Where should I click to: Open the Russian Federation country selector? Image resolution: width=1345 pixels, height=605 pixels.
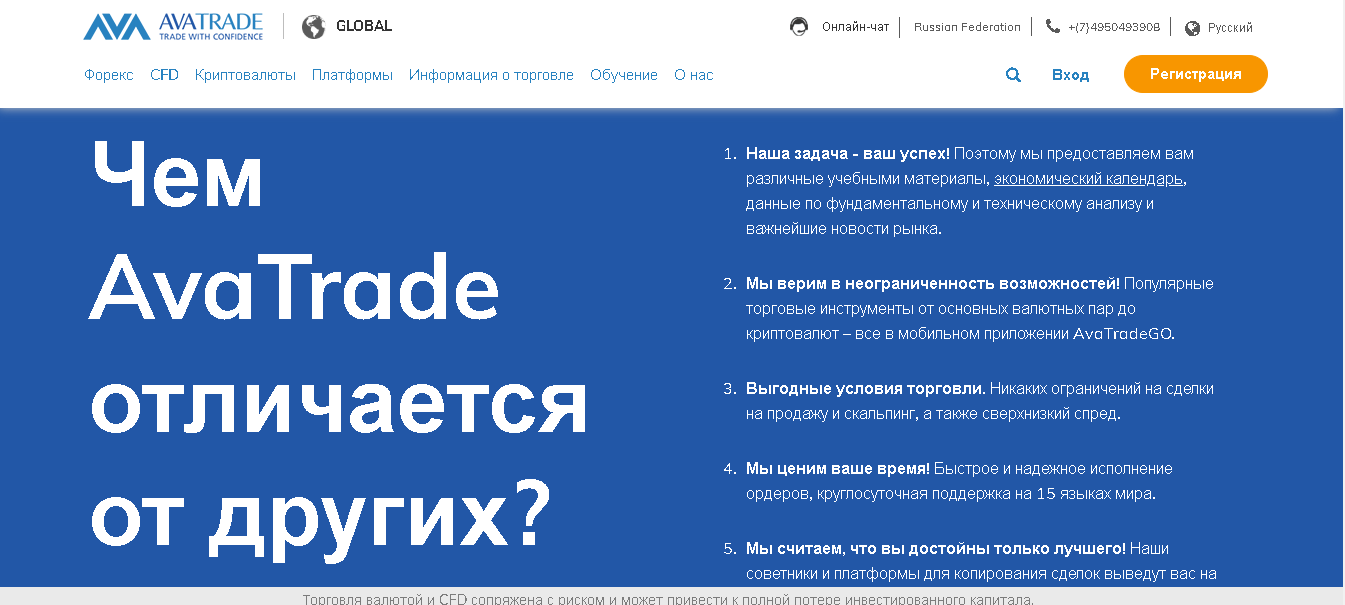tap(967, 27)
